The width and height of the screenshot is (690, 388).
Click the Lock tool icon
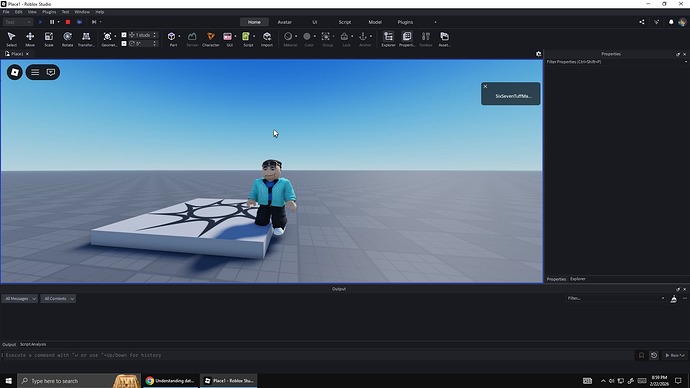tap(344, 37)
